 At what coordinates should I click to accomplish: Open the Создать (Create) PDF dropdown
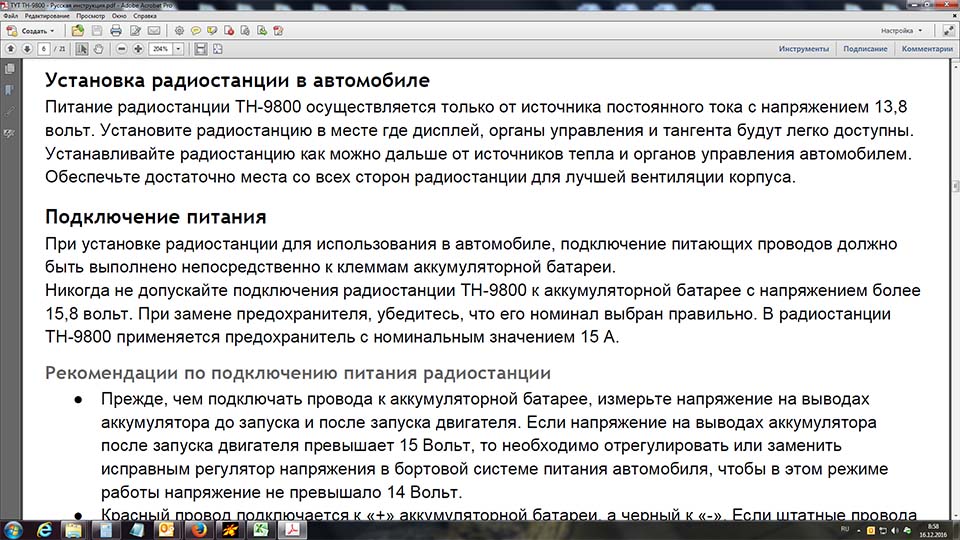pos(31,31)
